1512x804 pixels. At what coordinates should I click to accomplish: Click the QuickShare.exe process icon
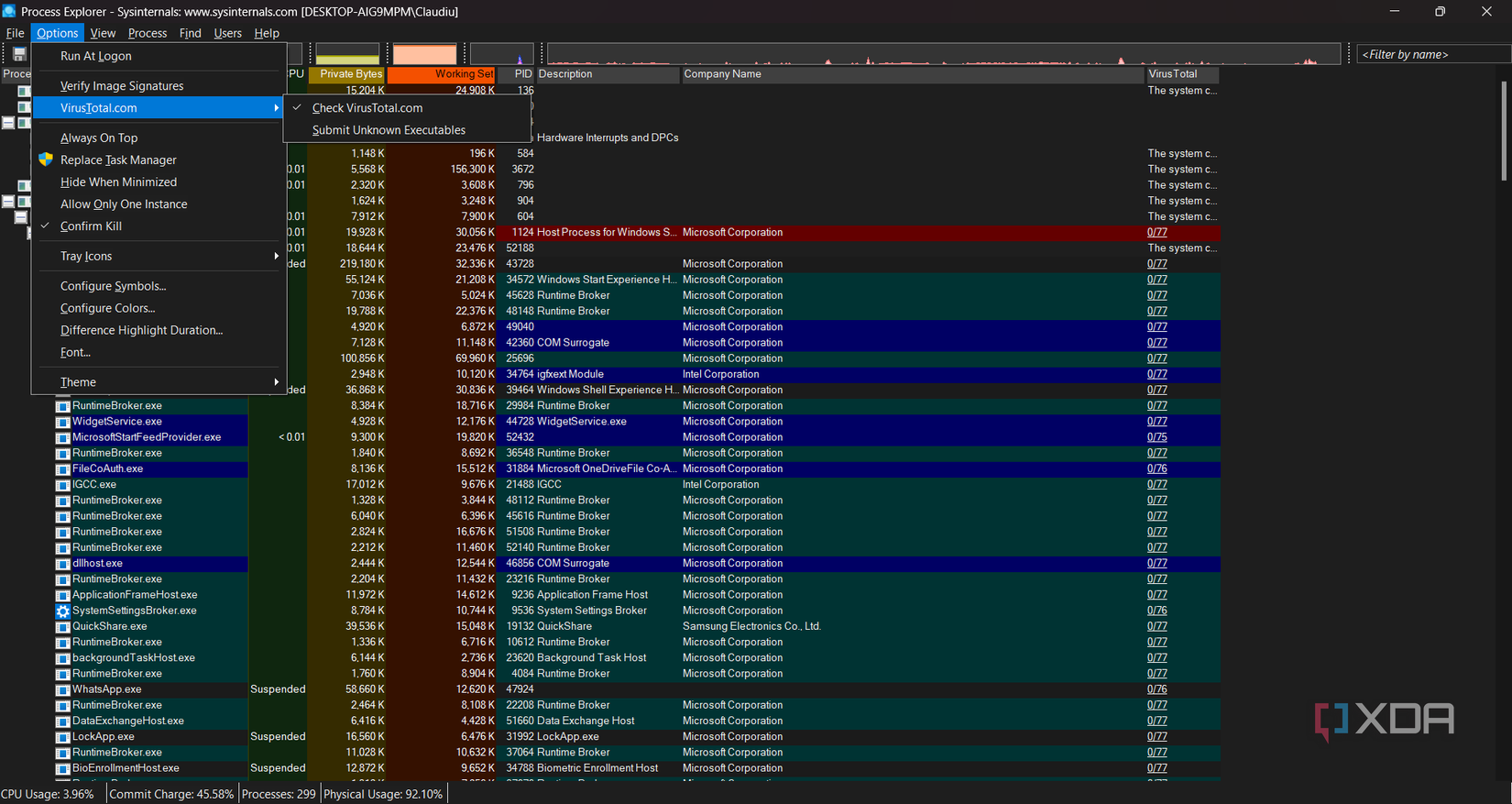pos(62,627)
